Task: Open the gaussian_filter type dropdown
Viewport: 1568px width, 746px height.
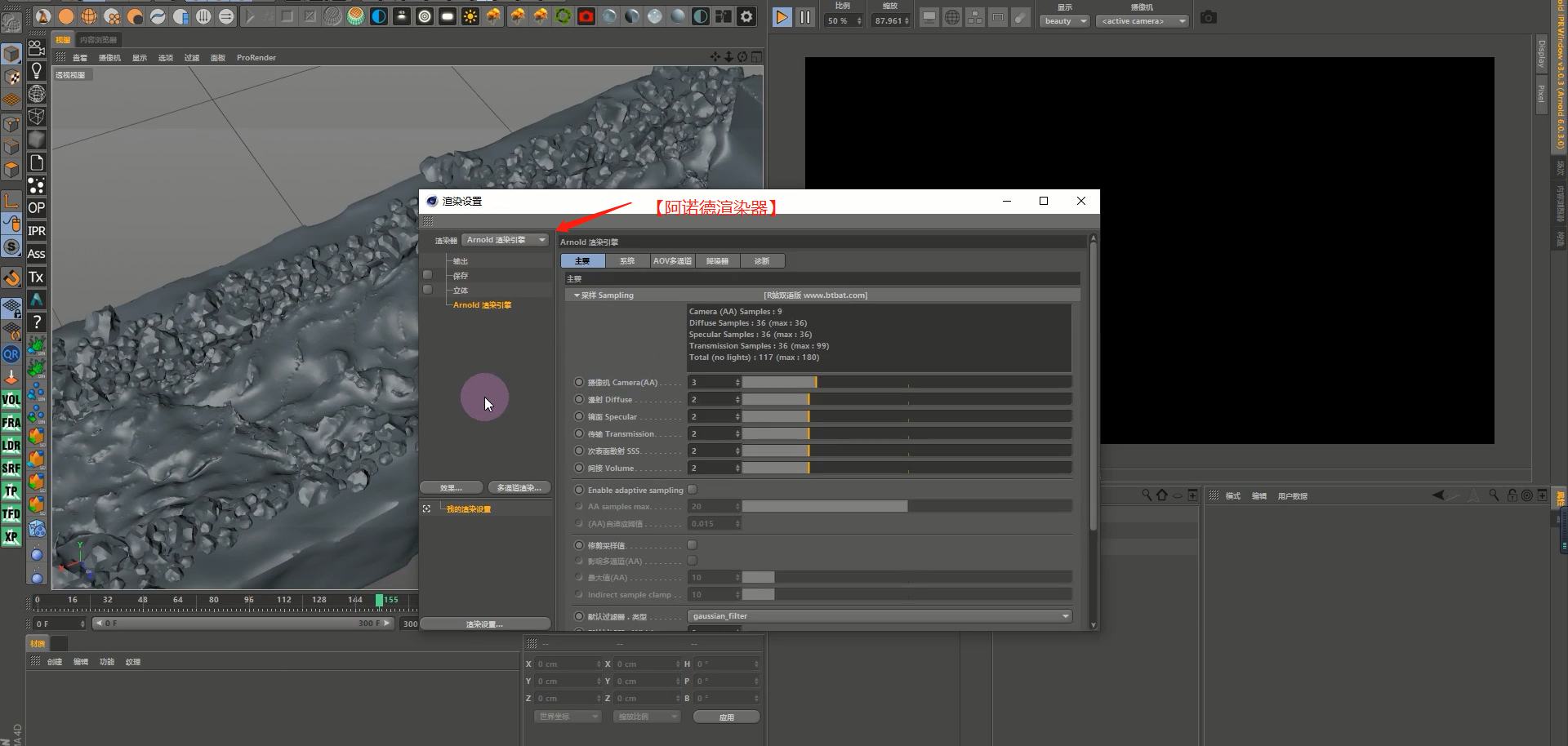Action: [x=880, y=616]
